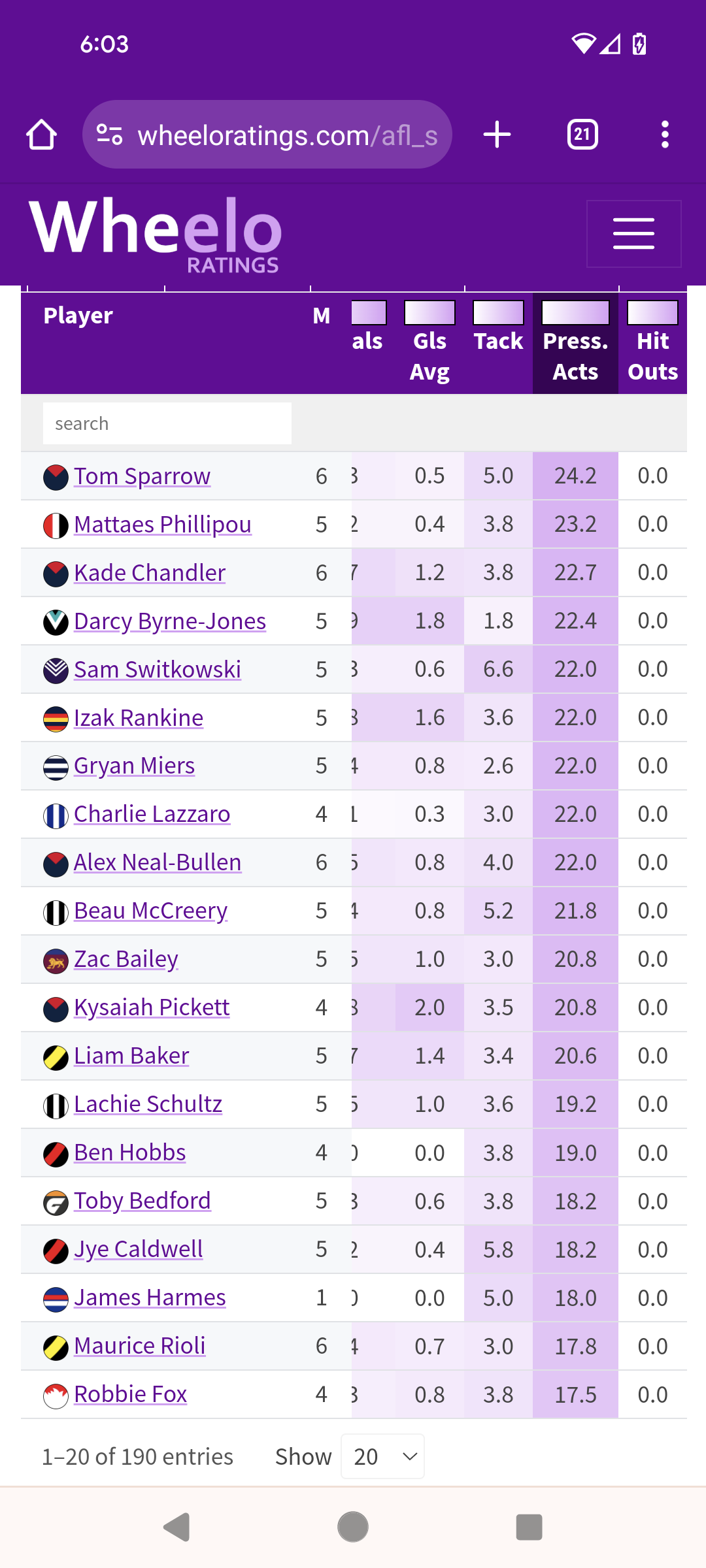Sort table by Gls Avg column
This screenshot has height=1568, width=706.
tap(429, 356)
